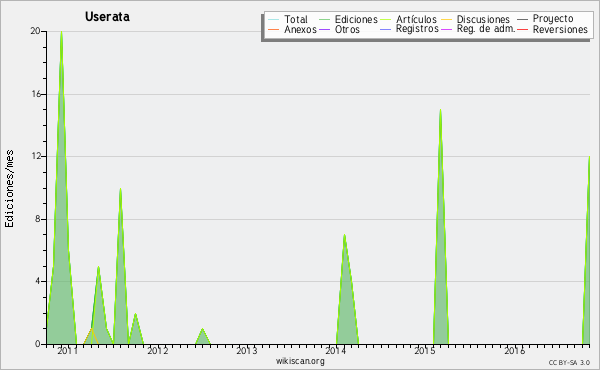The width and height of the screenshot is (600, 370).
Task: Click the chart title 'Userata'
Action: click(107, 17)
